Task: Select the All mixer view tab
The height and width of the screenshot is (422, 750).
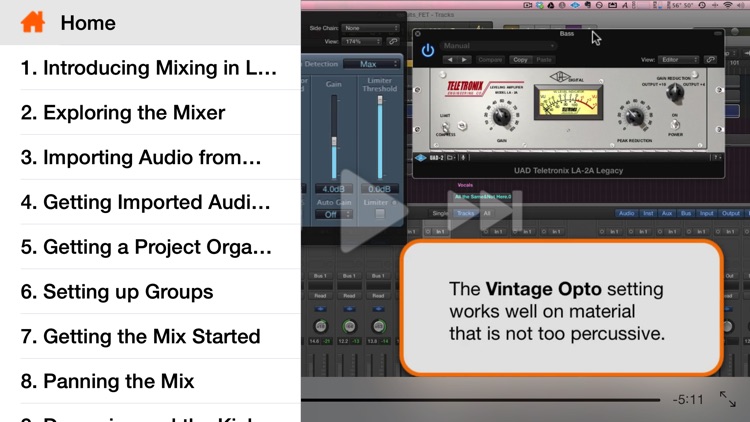Action: pyautogui.click(x=487, y=213)
